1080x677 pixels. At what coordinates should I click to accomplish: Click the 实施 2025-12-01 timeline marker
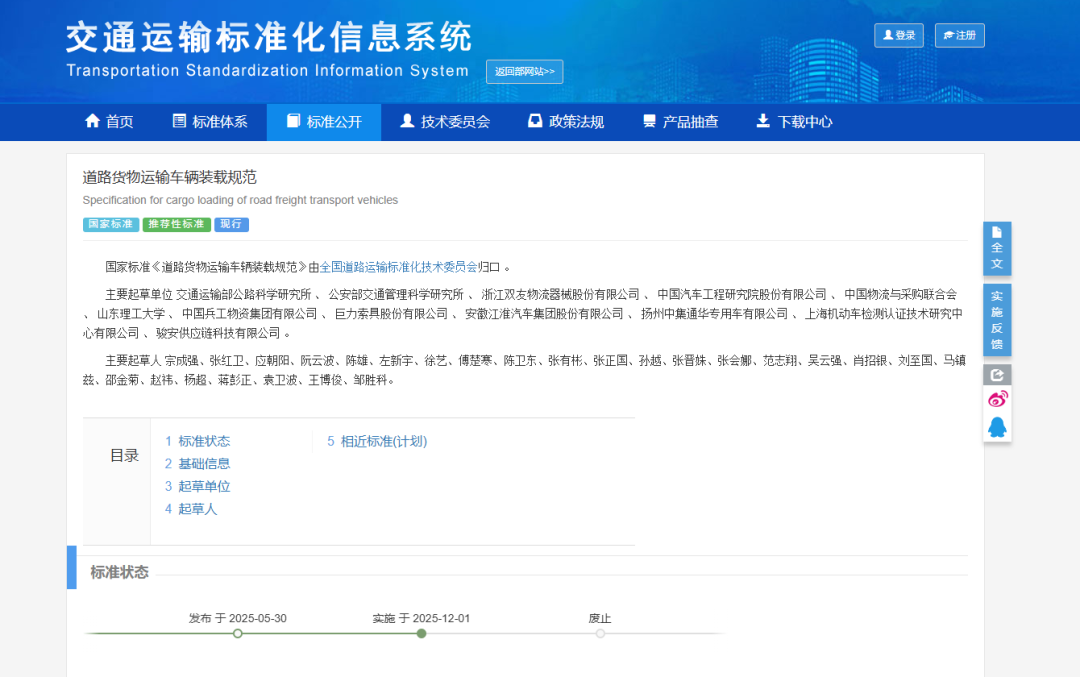(x=421, y=633)
